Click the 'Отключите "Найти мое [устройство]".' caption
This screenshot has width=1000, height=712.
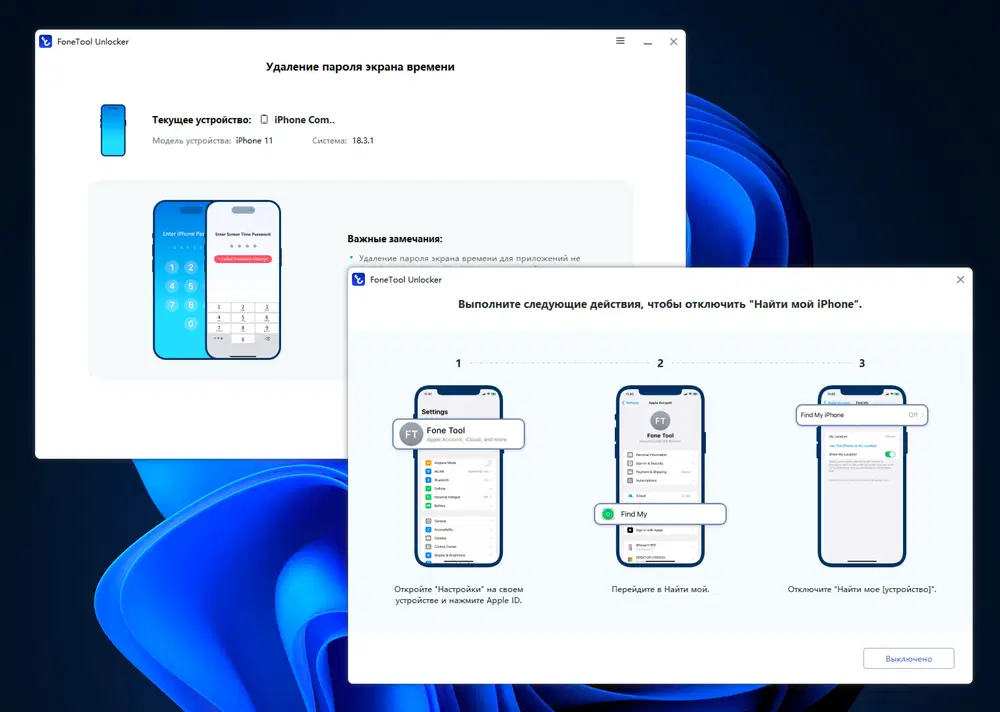(862, 590)
